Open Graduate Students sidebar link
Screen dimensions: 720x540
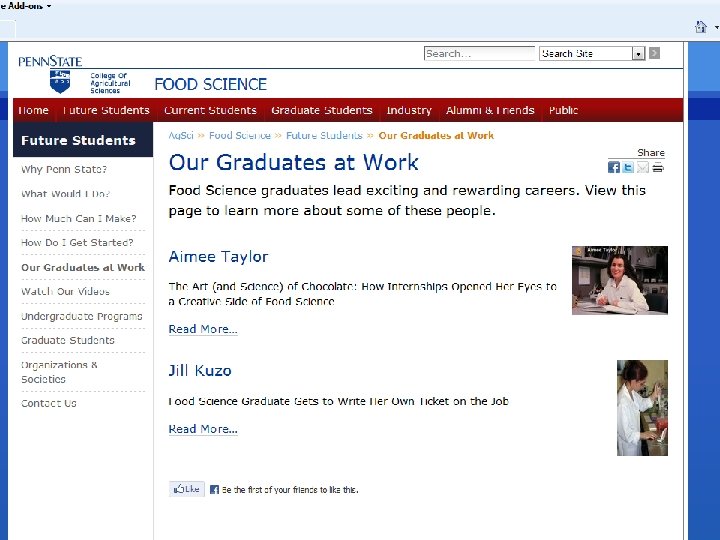tap(68, 340)
